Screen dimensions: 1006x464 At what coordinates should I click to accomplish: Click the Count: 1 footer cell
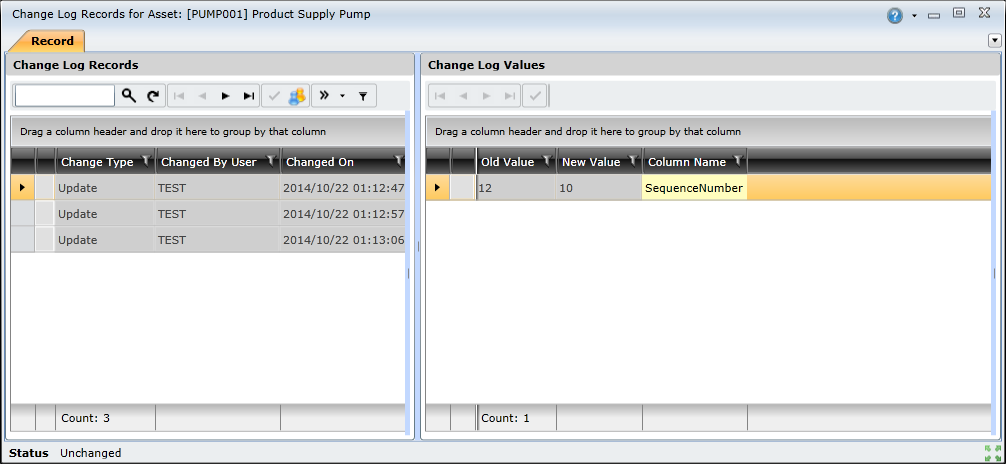point(516,418)
